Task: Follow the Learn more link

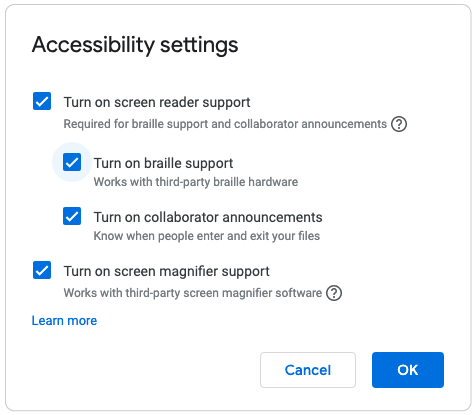Action: [x=64, y=321]
